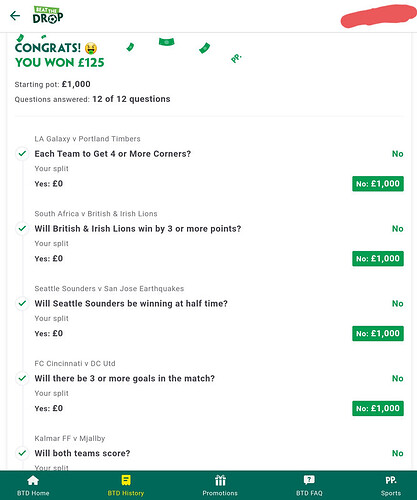Click the BTD History tab label
The height and width of the screenshot is (500, 417).
(126, 493)
